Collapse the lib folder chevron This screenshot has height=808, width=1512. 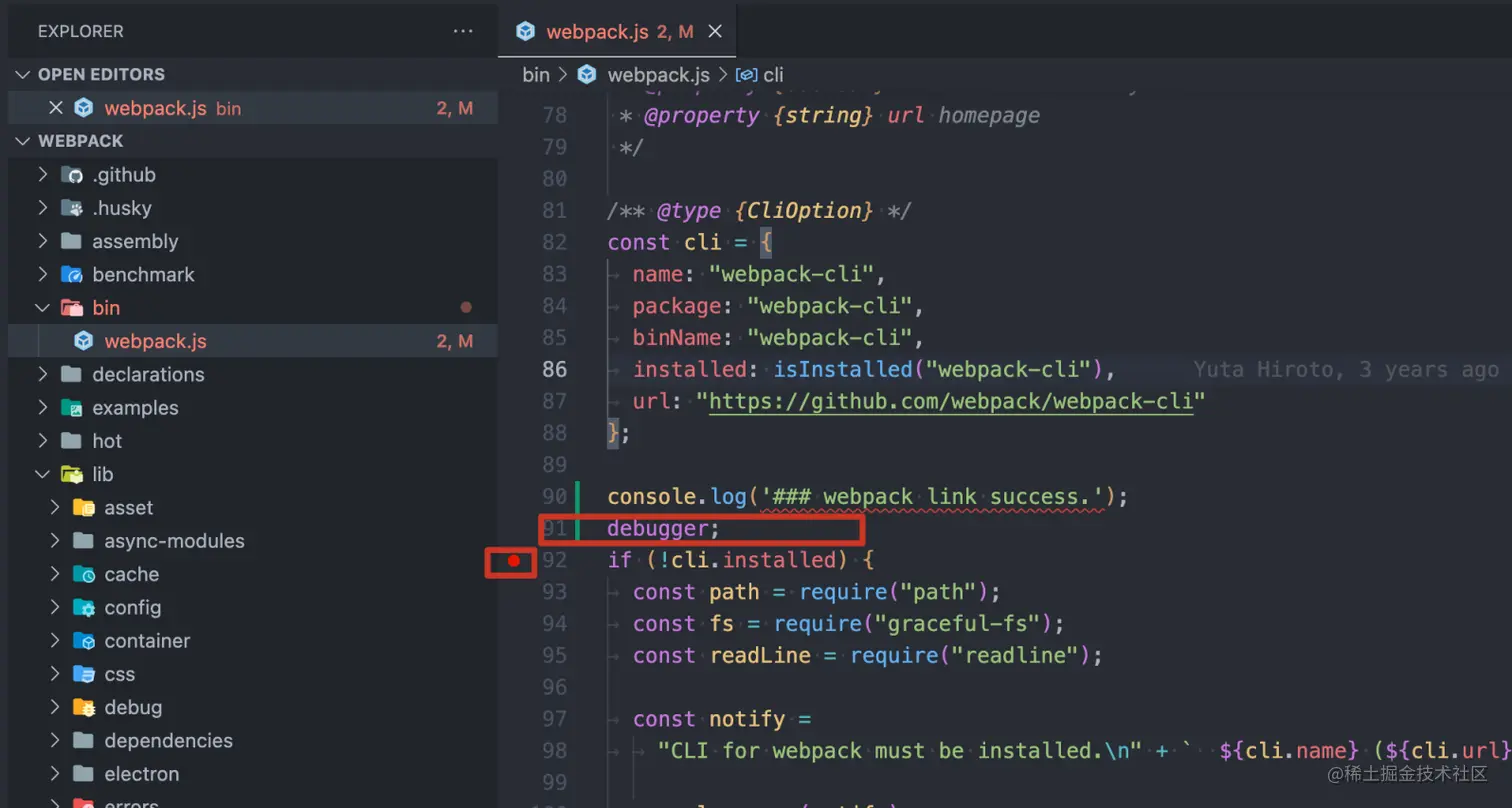42,474
